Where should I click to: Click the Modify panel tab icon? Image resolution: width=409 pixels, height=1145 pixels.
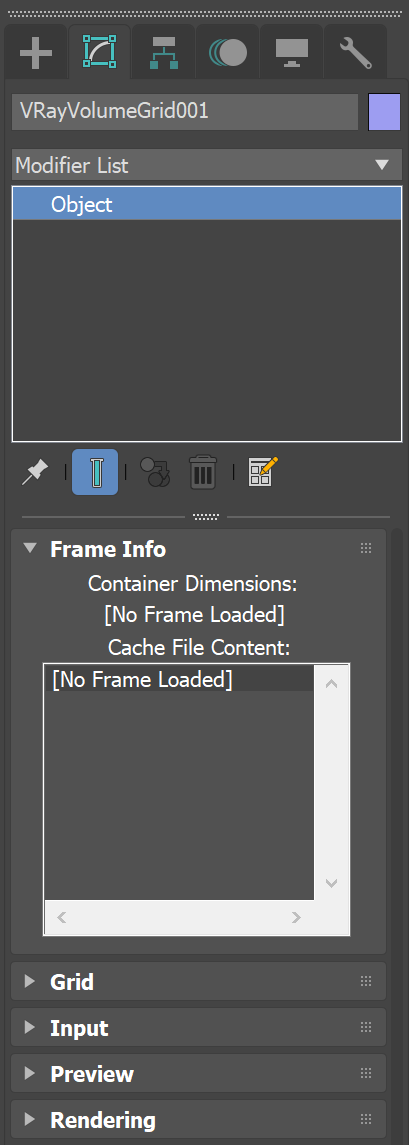click(100, 53)
